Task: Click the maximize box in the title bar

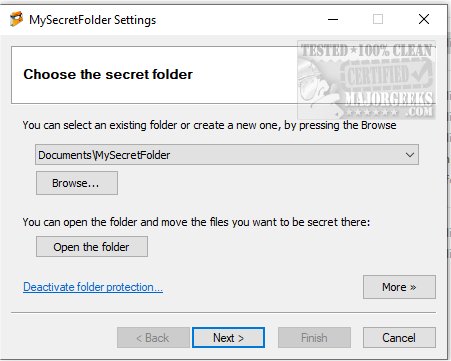Action: [x=378, y=19]
